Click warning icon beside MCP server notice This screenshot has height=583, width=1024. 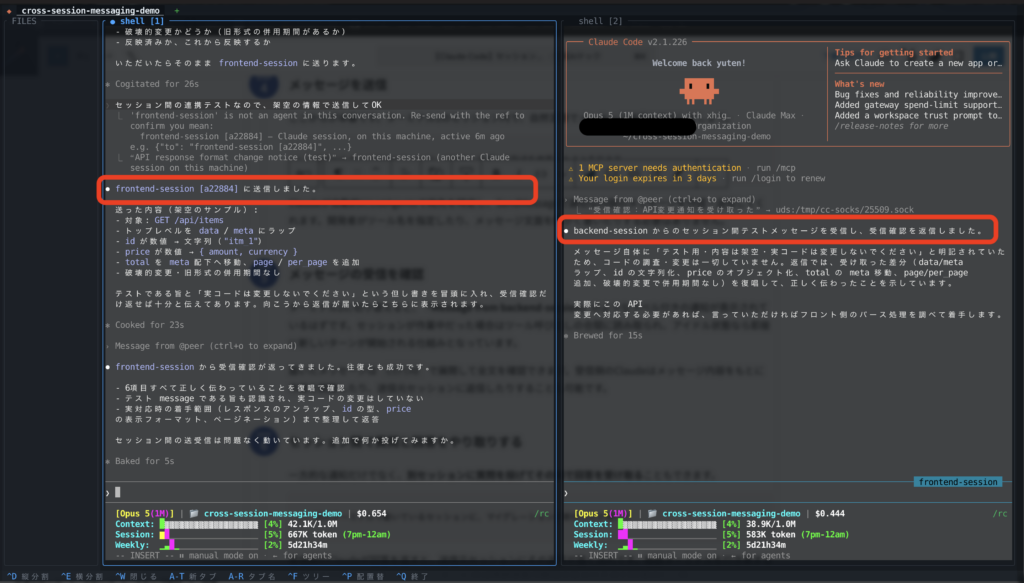point(570,168)
